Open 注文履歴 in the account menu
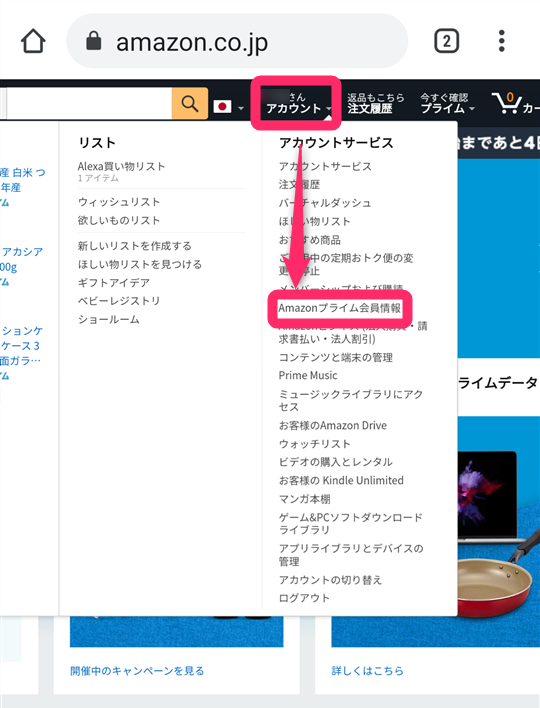 coord(299,184)
